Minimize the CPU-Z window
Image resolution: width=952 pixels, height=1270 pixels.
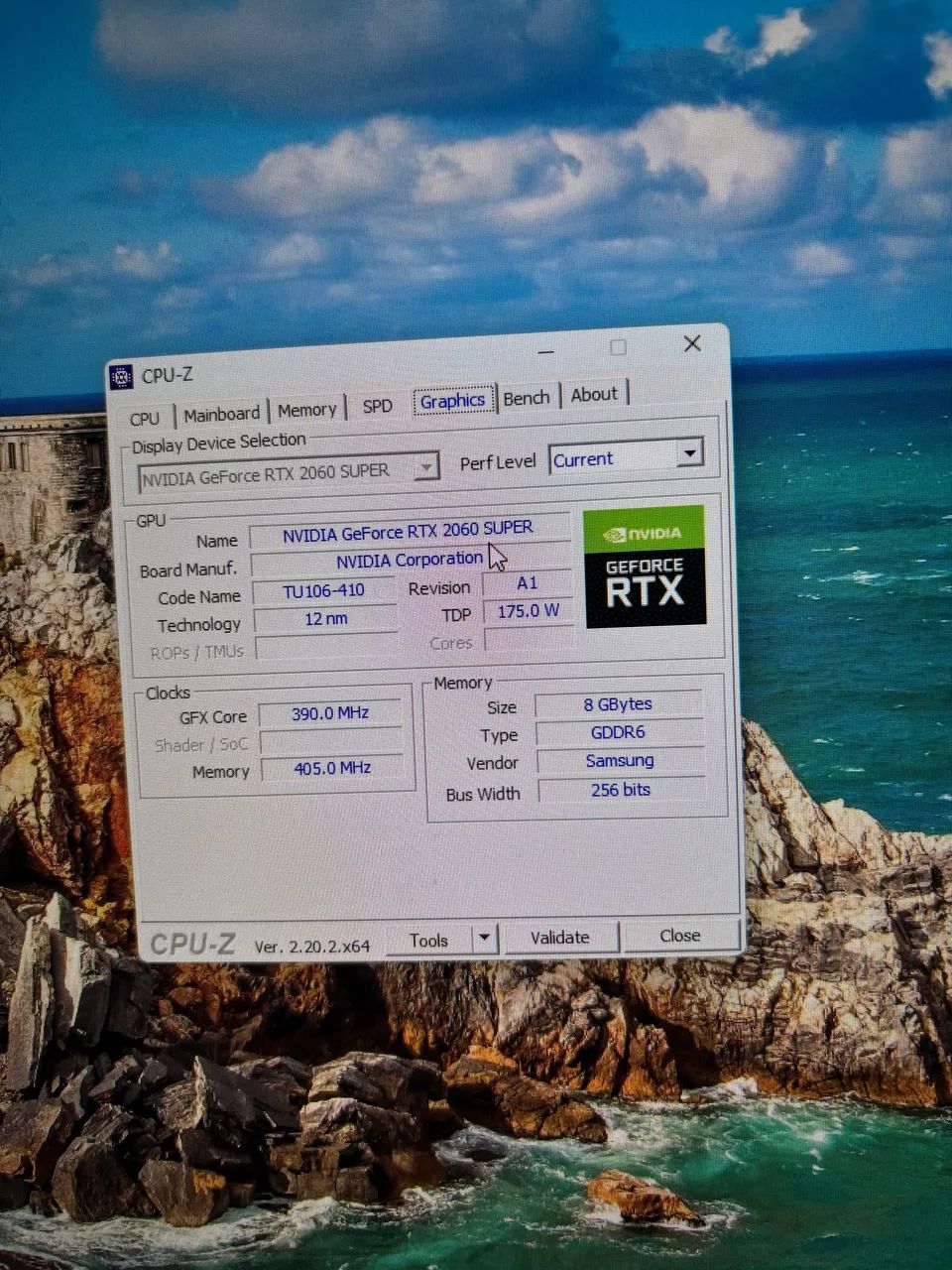point(546,351)
